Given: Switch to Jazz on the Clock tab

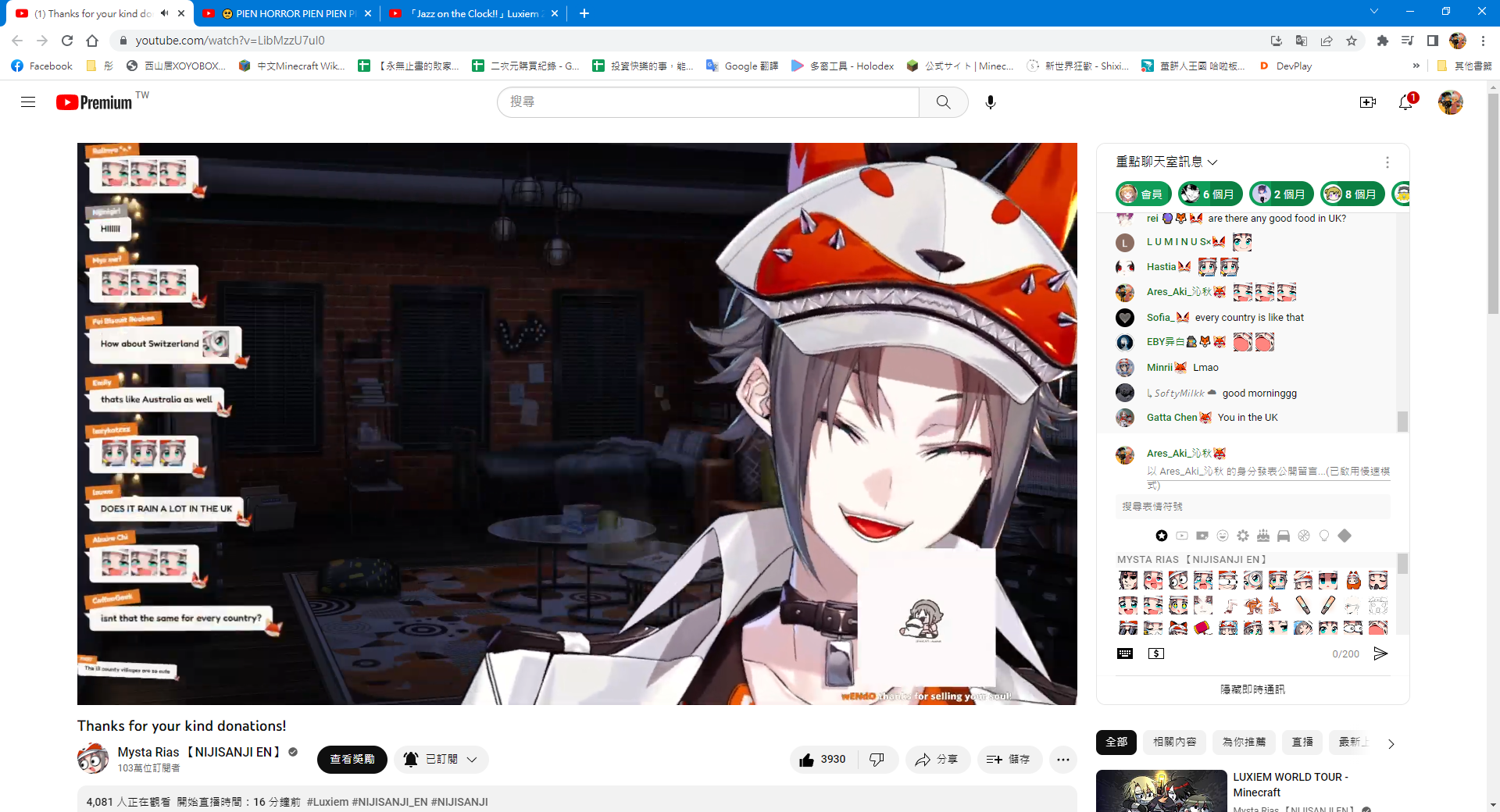Looking at the screenshot, I should click(x=474, y=14).
